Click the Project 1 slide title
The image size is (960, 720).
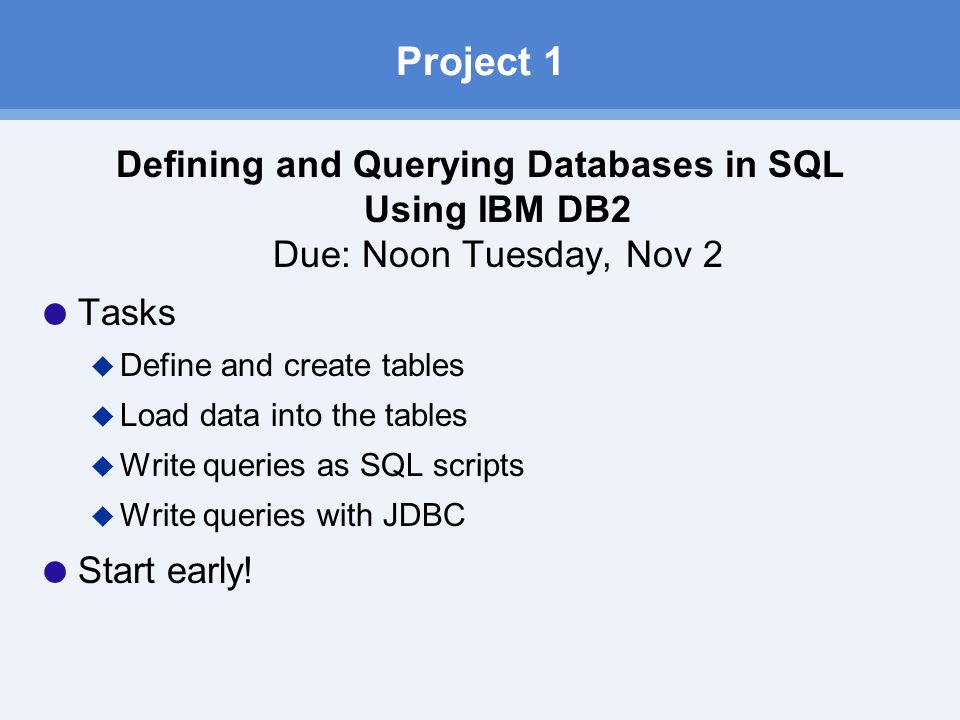pos(479,62)
